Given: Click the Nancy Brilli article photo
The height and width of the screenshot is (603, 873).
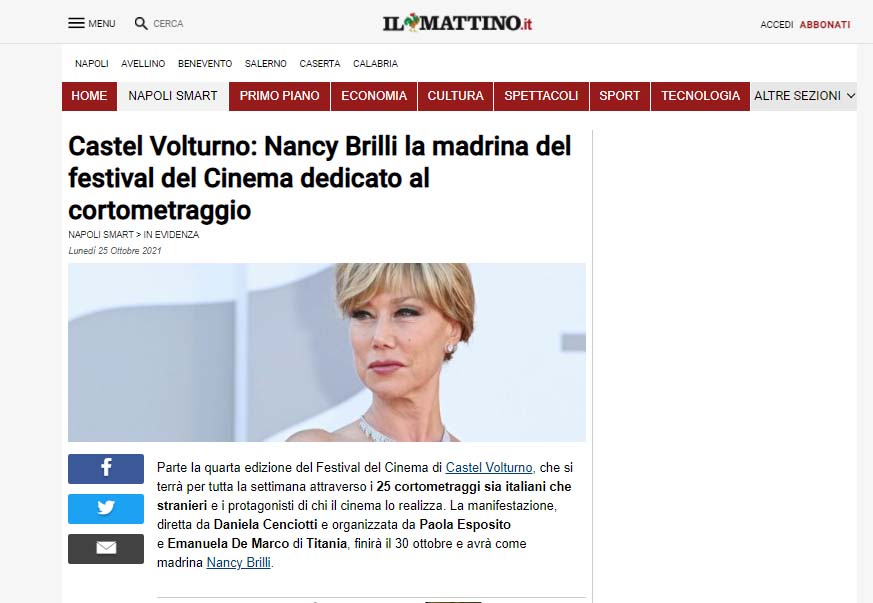Looking at the screenshot, I should pyautogui.click(x=327, y=352).
